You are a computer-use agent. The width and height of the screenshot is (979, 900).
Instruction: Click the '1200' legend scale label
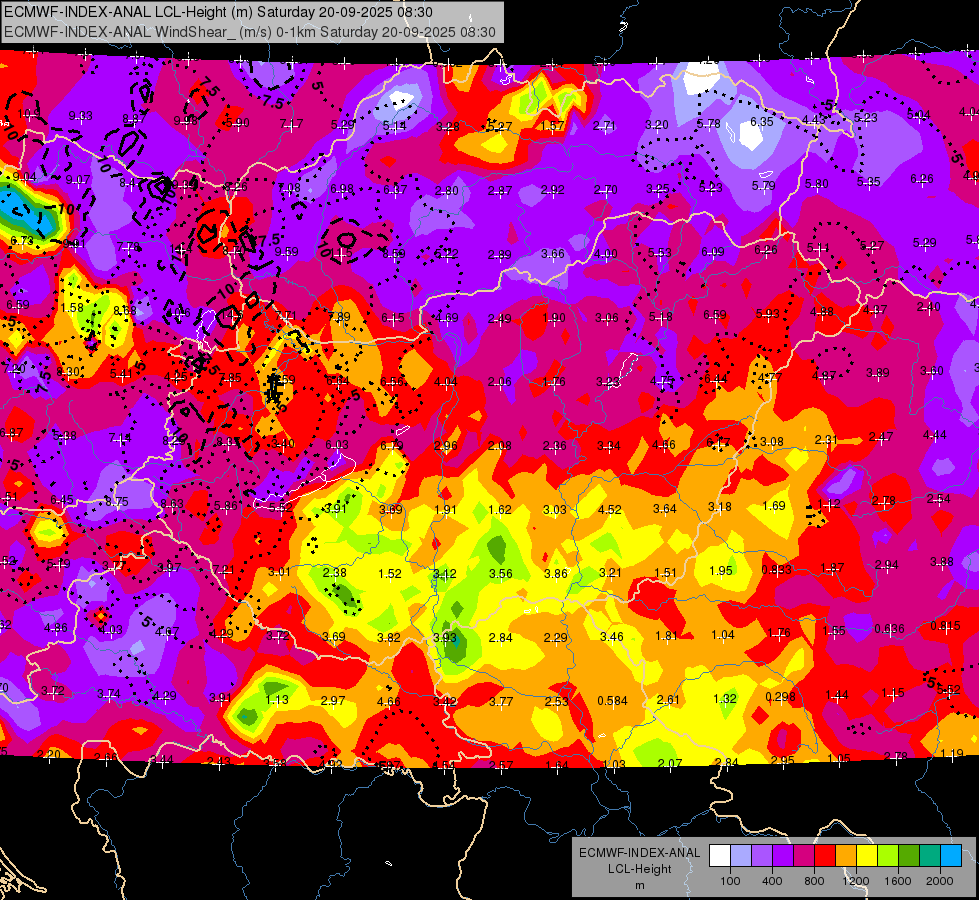click(856, 881)
